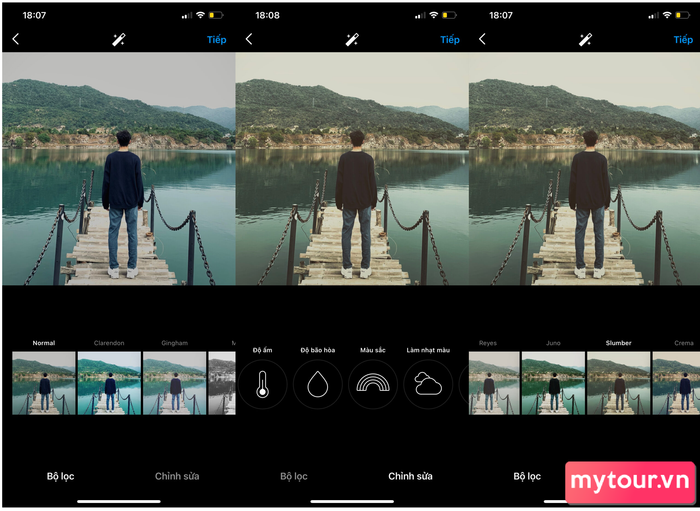Viewport: 700px width, 511px height.
Task: Tap the 18:08 clock in middle screen
Action: 267,15
